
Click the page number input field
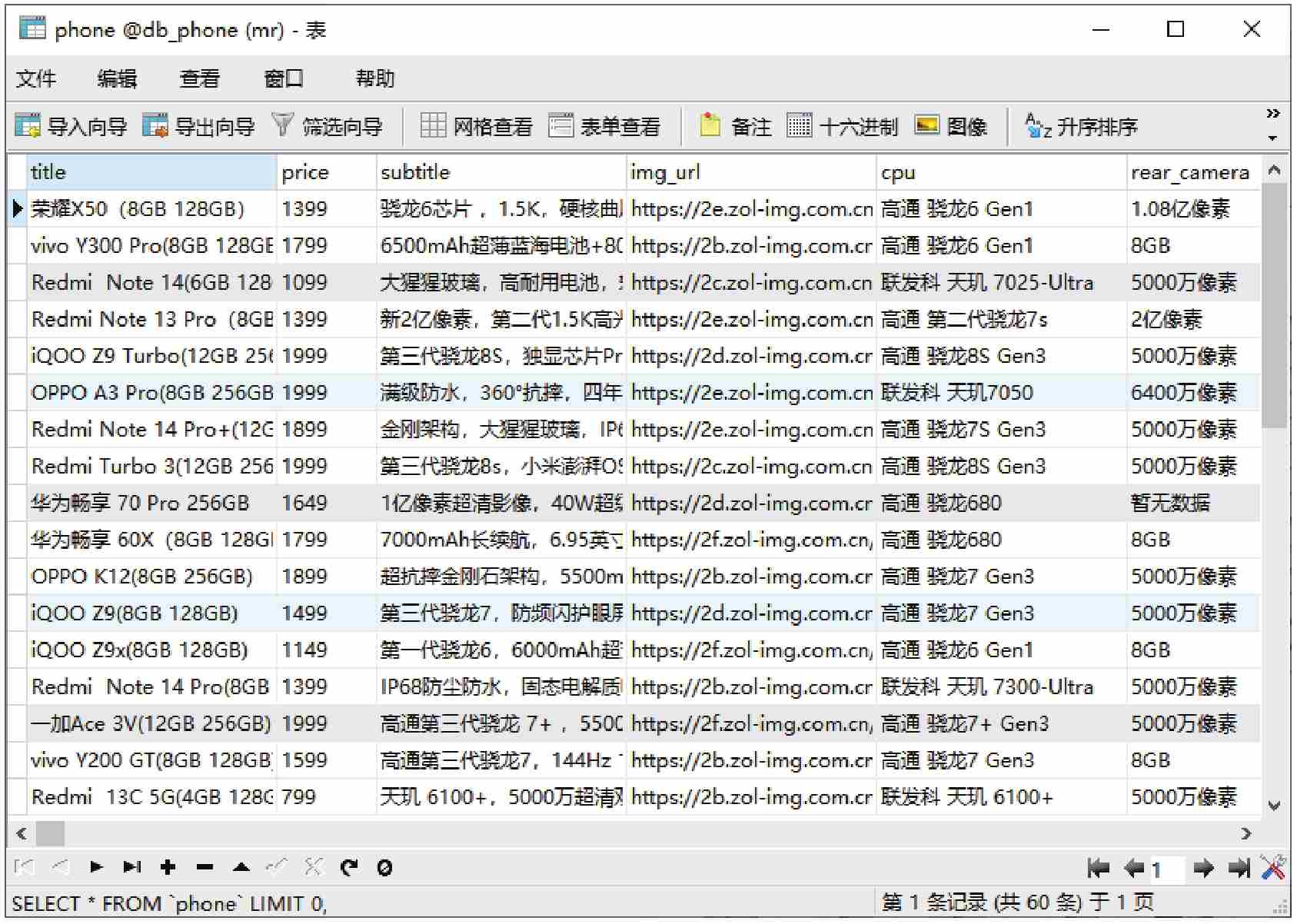tap(1166, 869)
